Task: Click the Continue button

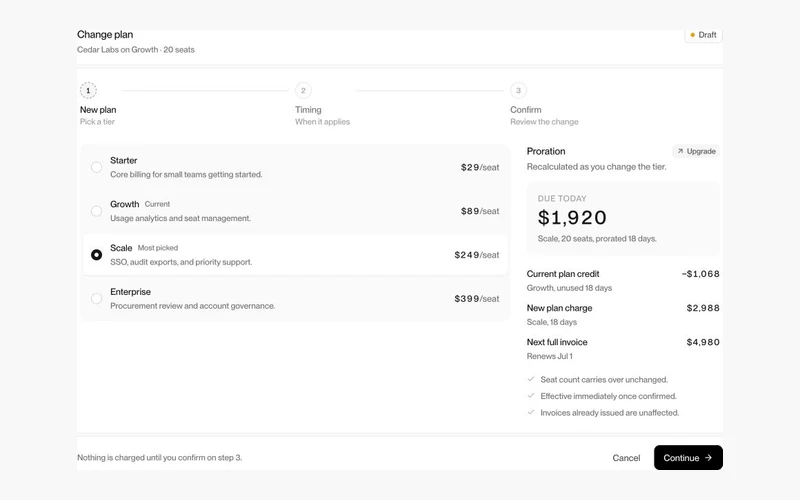Action: 688,458
